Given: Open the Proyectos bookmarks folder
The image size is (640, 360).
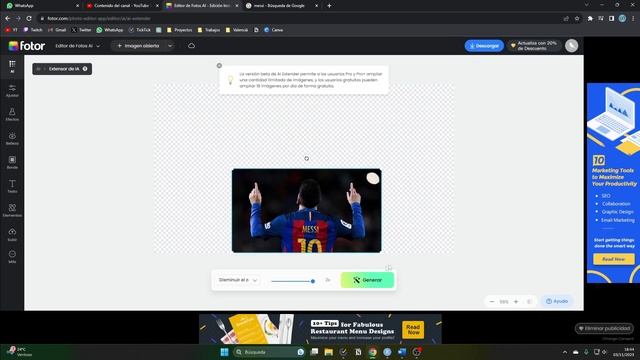Looking at the screenshot, I should point(179,30).
